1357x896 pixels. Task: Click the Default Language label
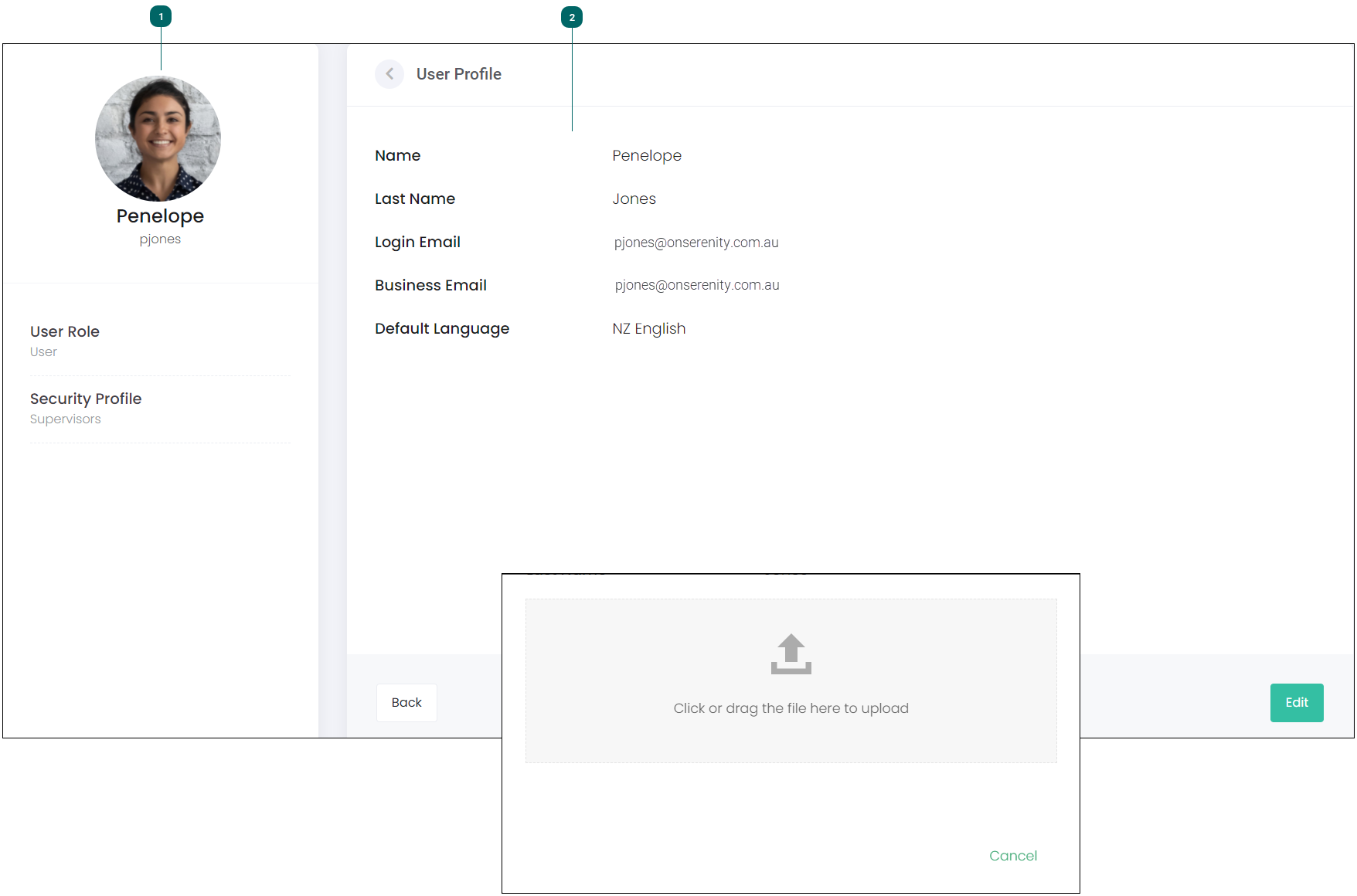(x=442, y=329)
